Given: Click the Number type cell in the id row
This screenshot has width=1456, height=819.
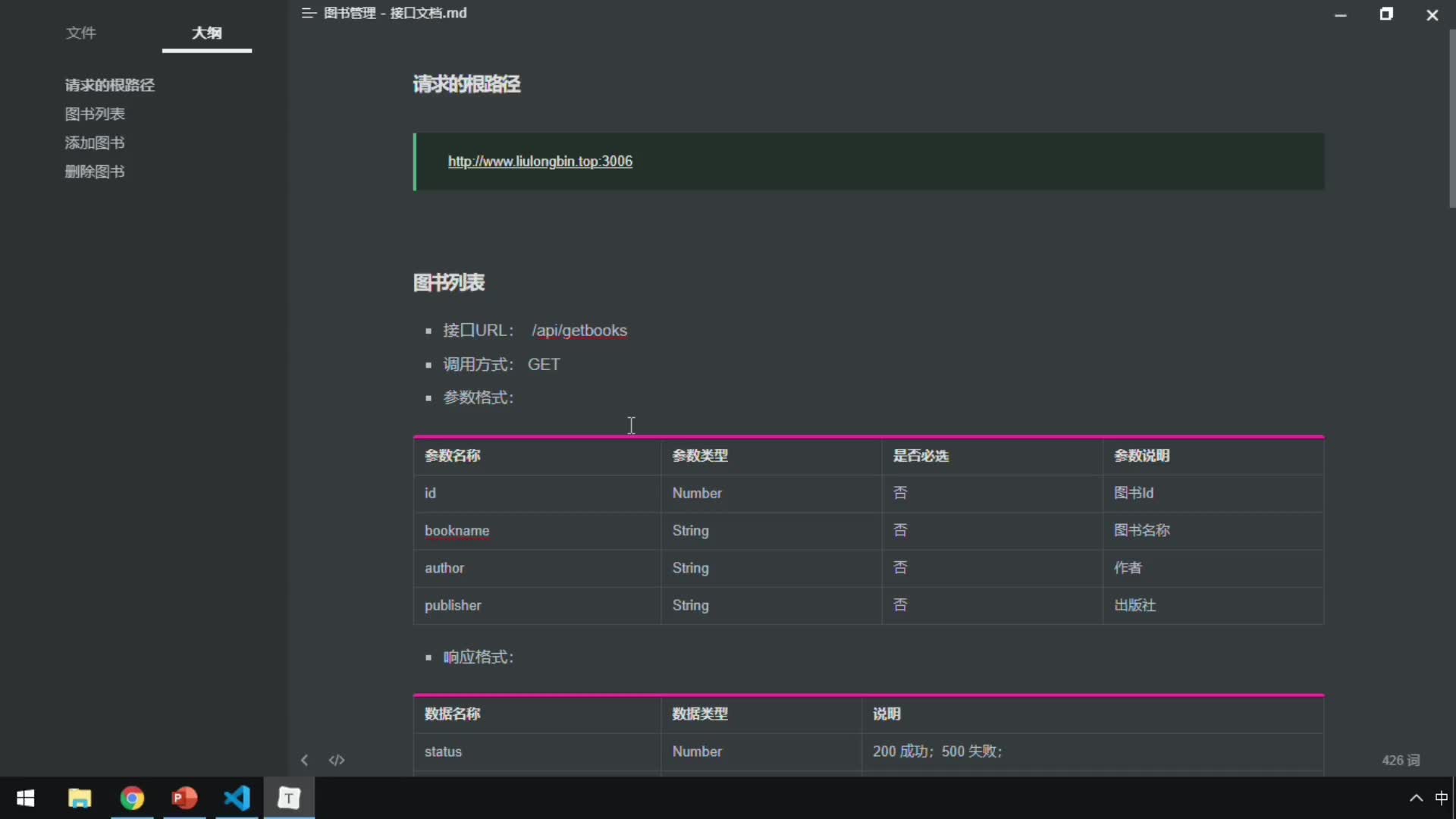Looking at the screenshot, I should [771, 493].
